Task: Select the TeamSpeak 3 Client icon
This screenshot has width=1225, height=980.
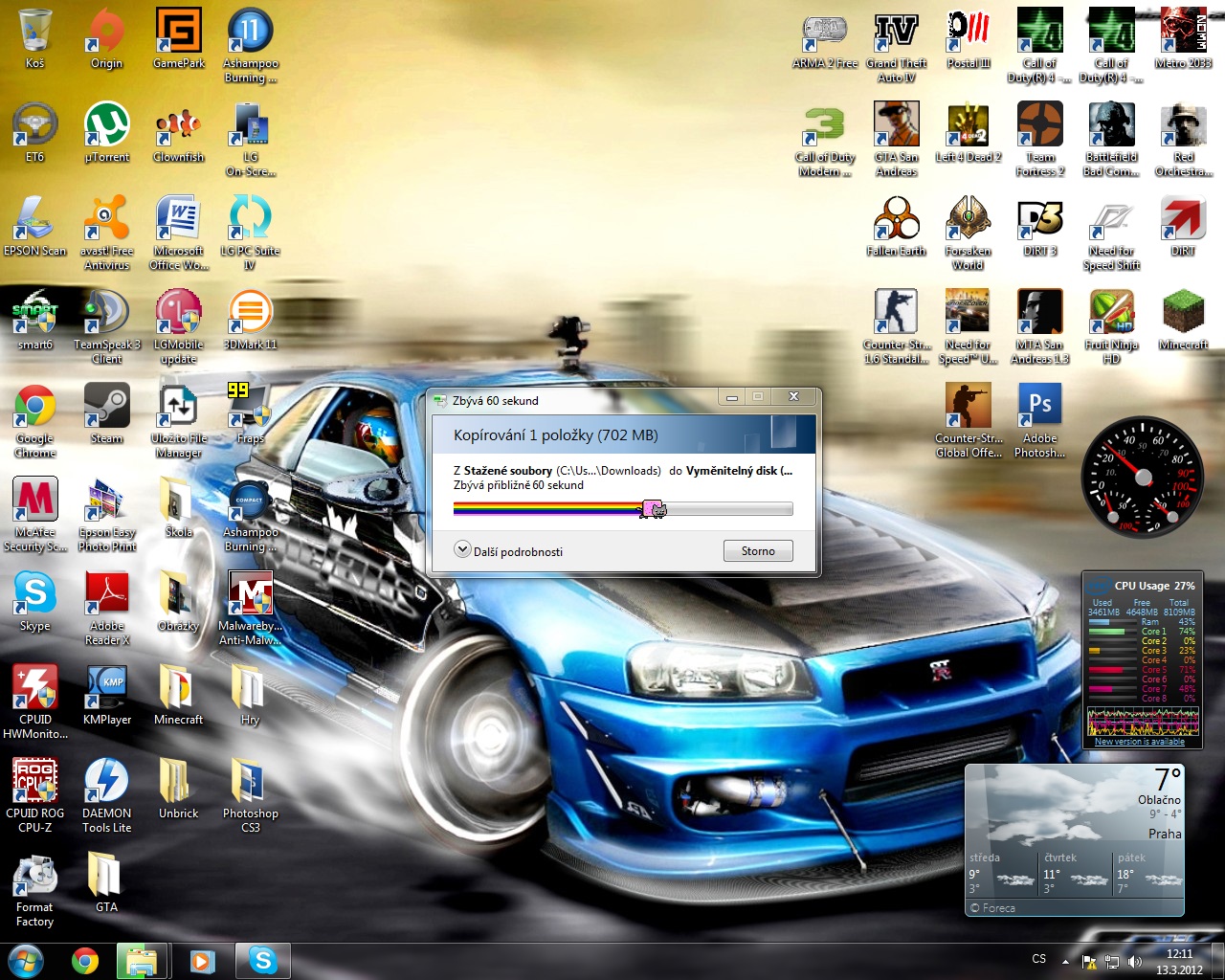Action: pyautogui.click(x=107, y=326)
